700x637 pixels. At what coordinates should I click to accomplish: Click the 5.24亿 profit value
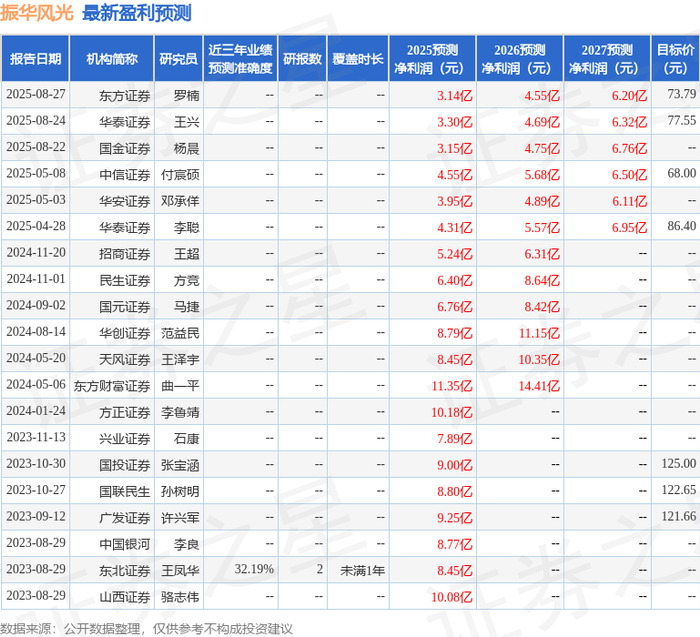coord(454,253)
